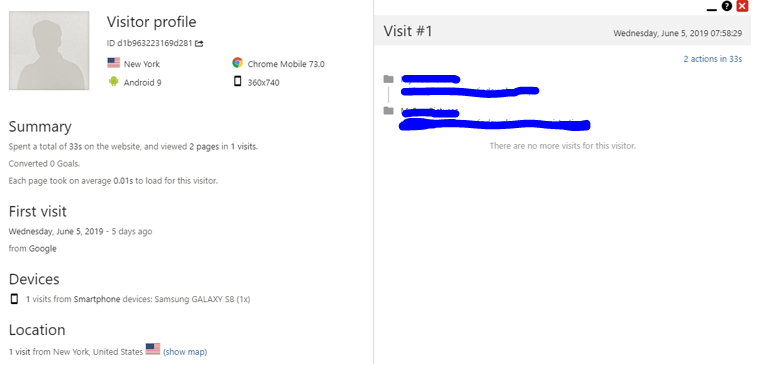
Task: Click the US flag beside New York
Action: (x=114, y=62)
